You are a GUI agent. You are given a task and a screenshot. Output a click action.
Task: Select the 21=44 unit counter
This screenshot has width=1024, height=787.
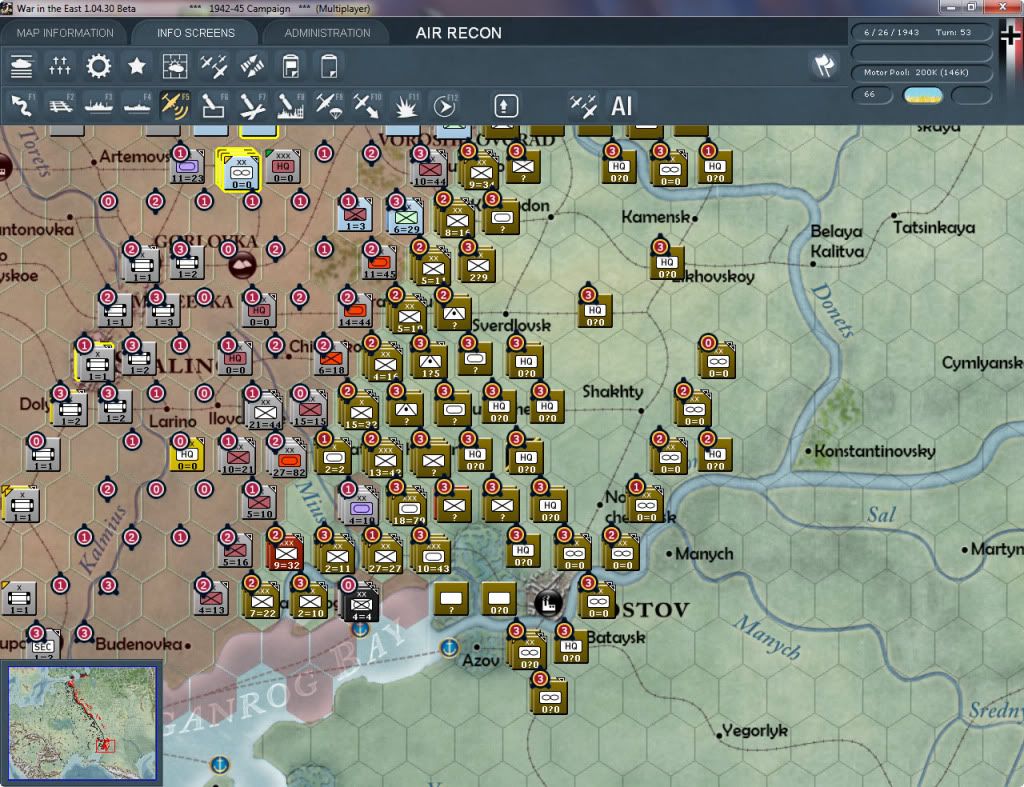pos(264,412)
